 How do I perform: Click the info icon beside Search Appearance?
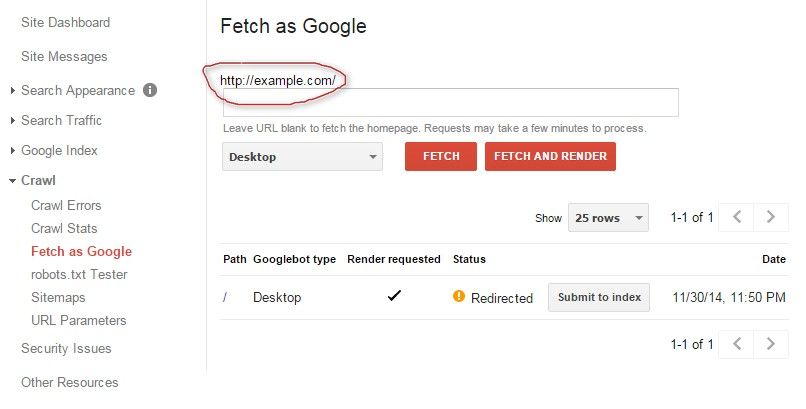pyautogui.click(x=150, y=90)
